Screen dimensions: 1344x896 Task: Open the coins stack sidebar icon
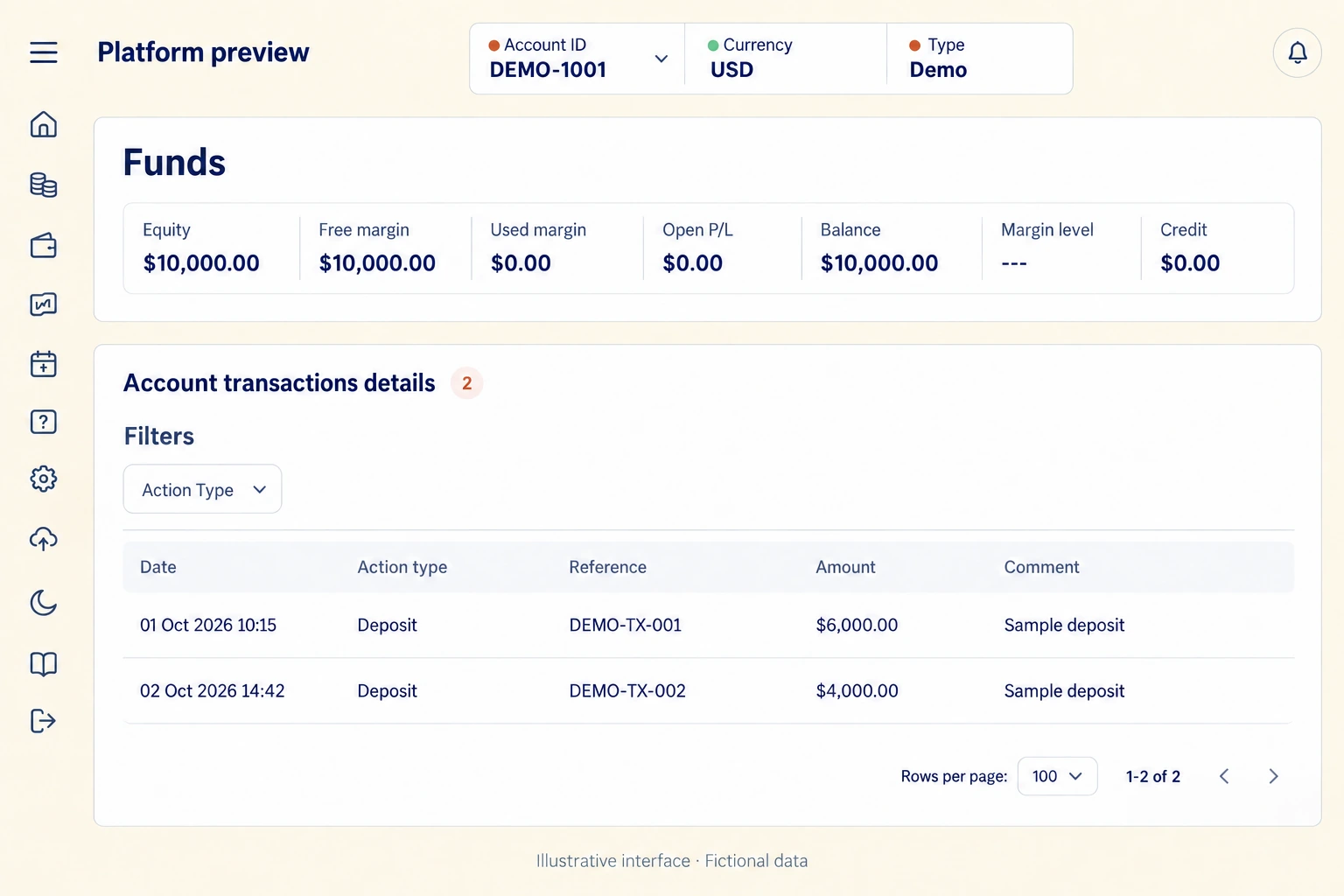(44, 185)
